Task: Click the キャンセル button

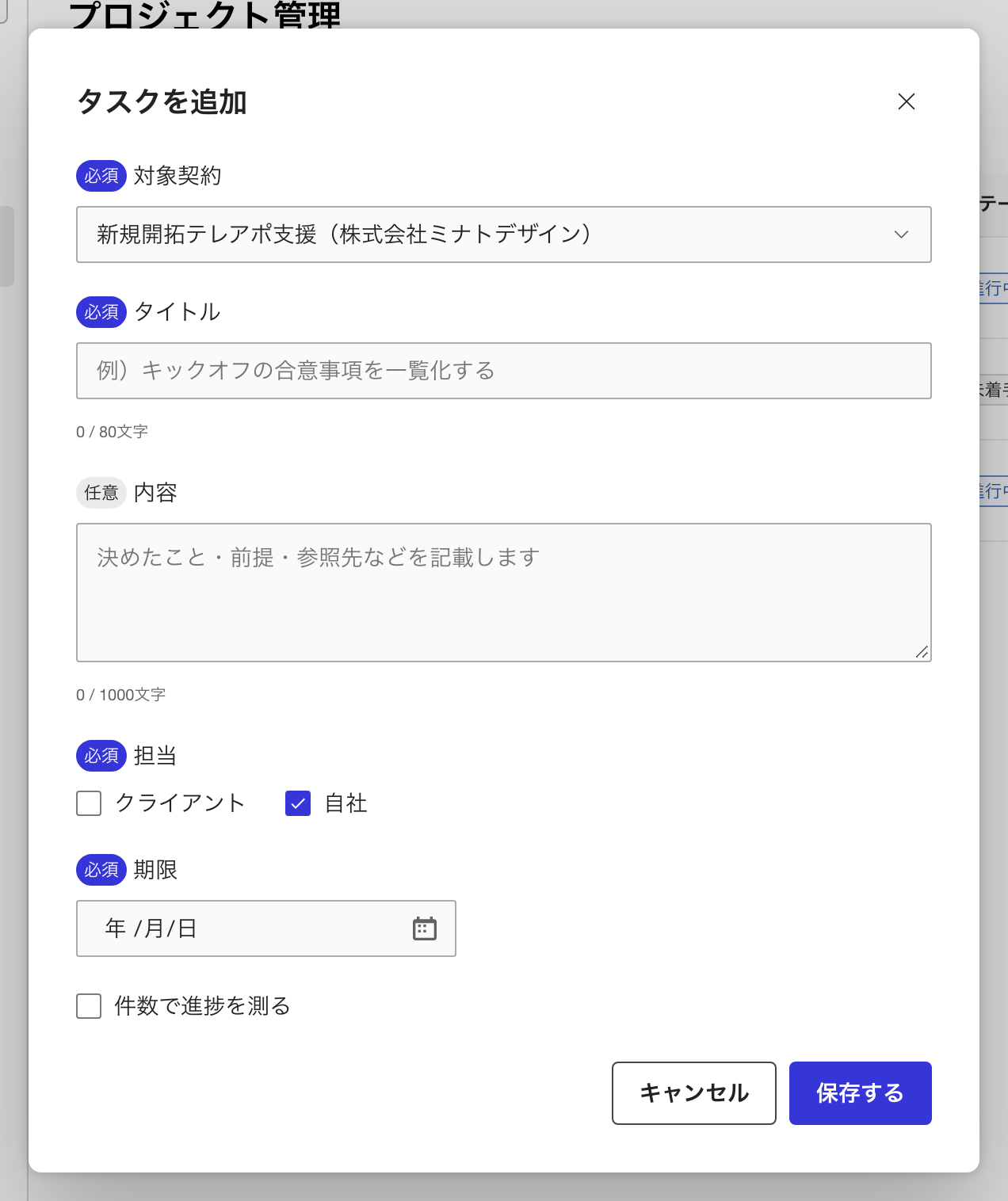Action: pos(694,1093)
